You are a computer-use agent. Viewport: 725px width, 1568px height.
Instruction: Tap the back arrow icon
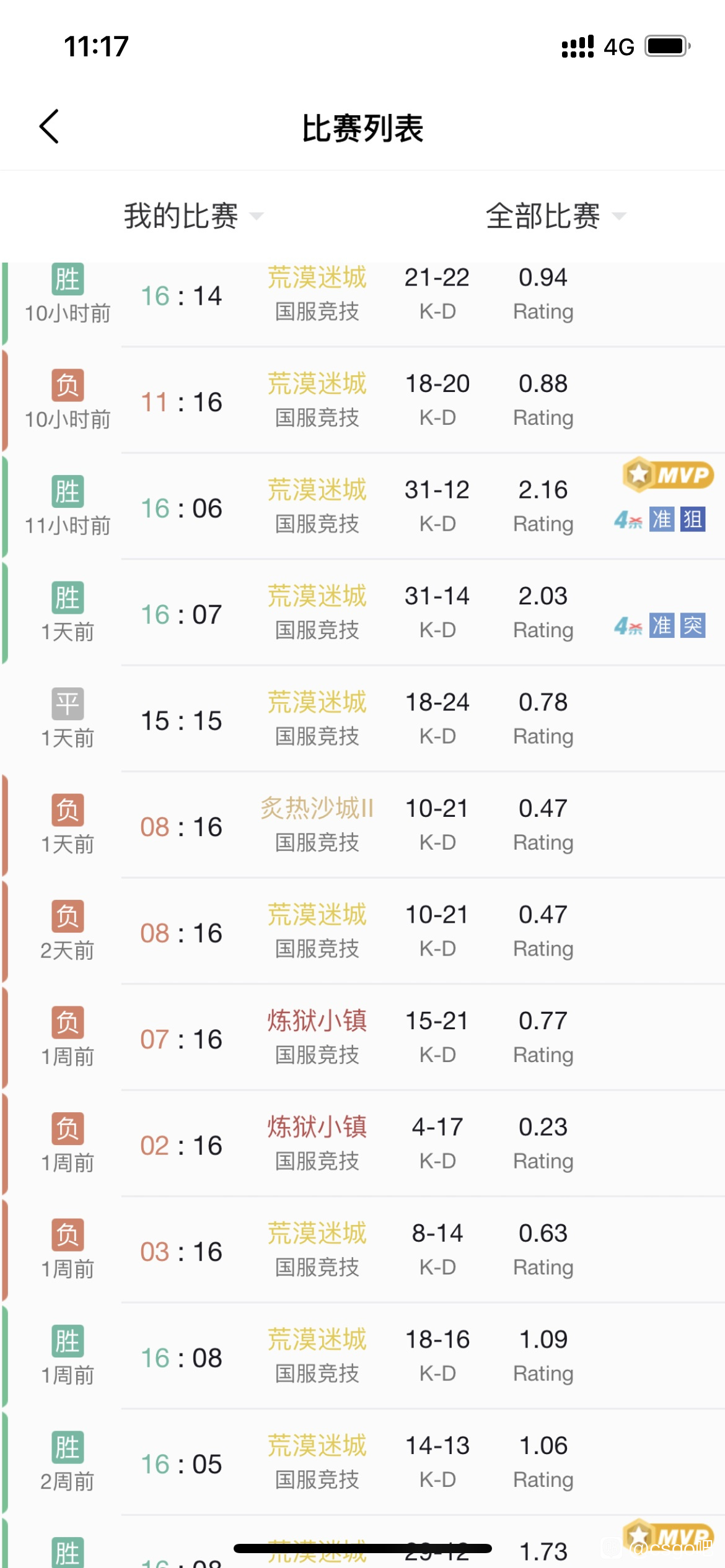coord(50,127)
